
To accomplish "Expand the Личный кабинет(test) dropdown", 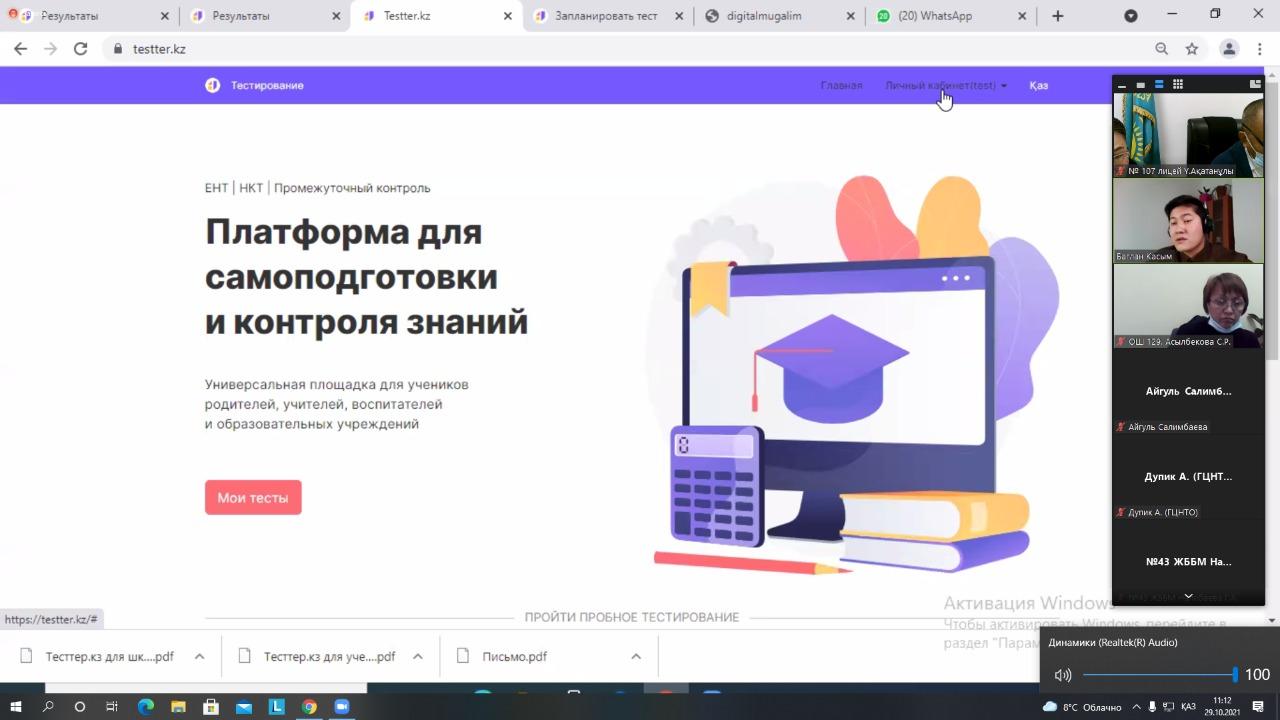I will point(946,85).
